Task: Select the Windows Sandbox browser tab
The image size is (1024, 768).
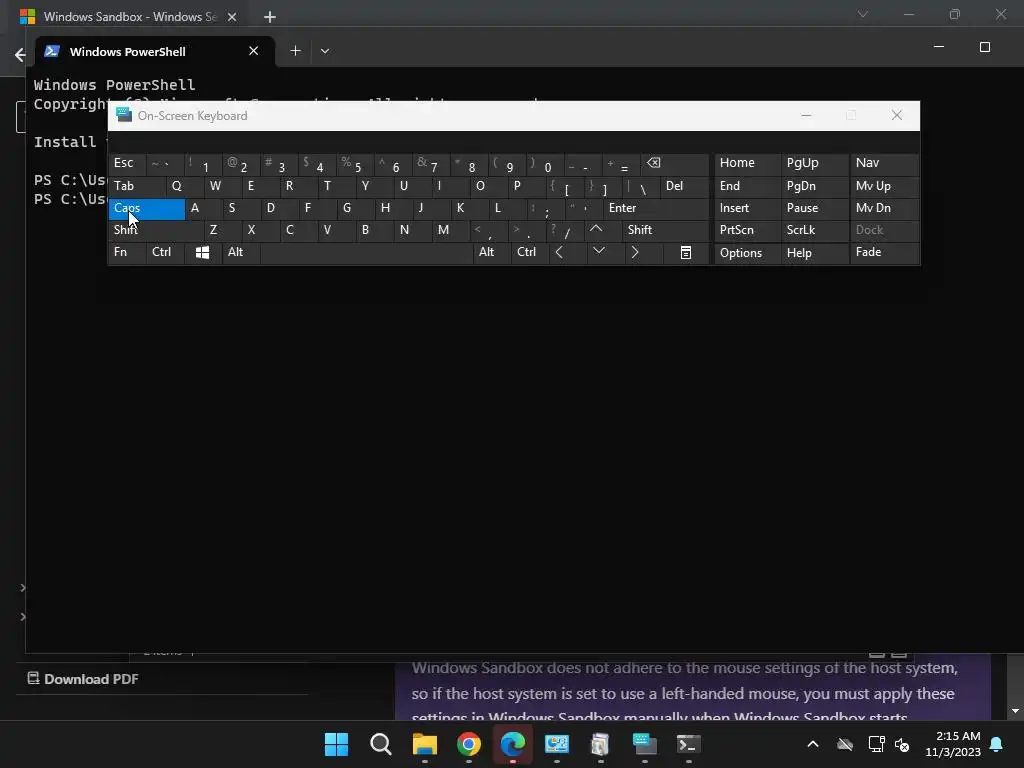Action: (129, 16)
